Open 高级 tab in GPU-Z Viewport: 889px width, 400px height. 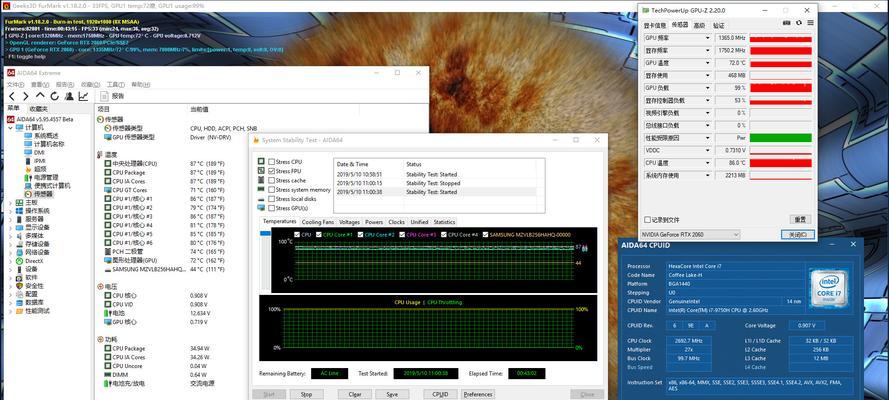click(700, 25)
